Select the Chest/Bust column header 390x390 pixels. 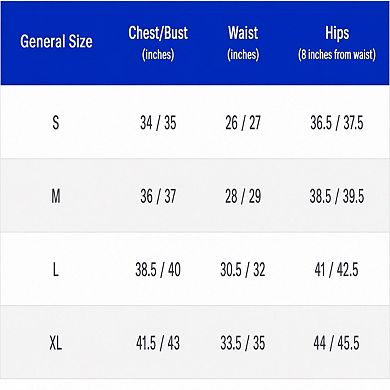(158, 43)
